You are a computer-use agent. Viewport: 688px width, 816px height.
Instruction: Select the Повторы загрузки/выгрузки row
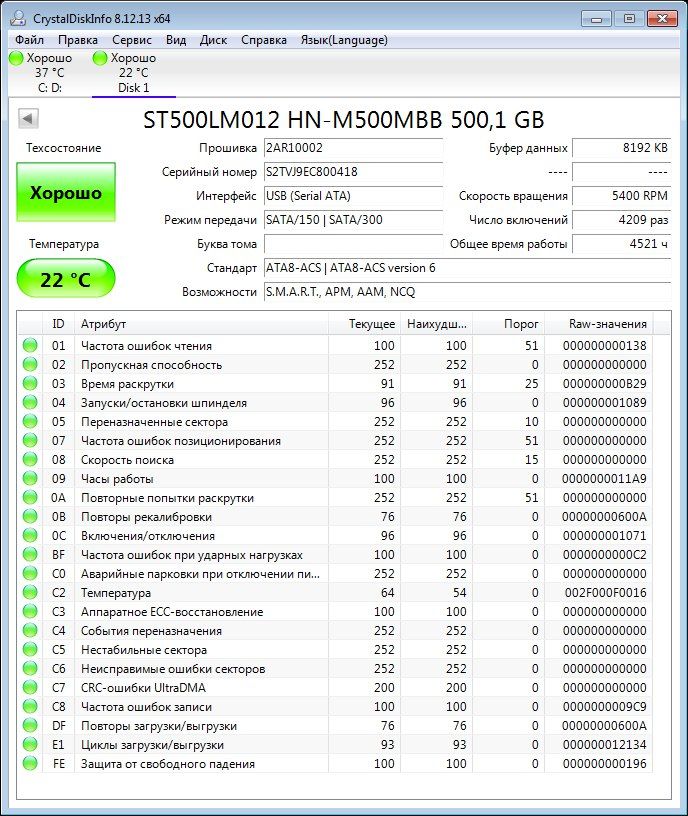336,725
